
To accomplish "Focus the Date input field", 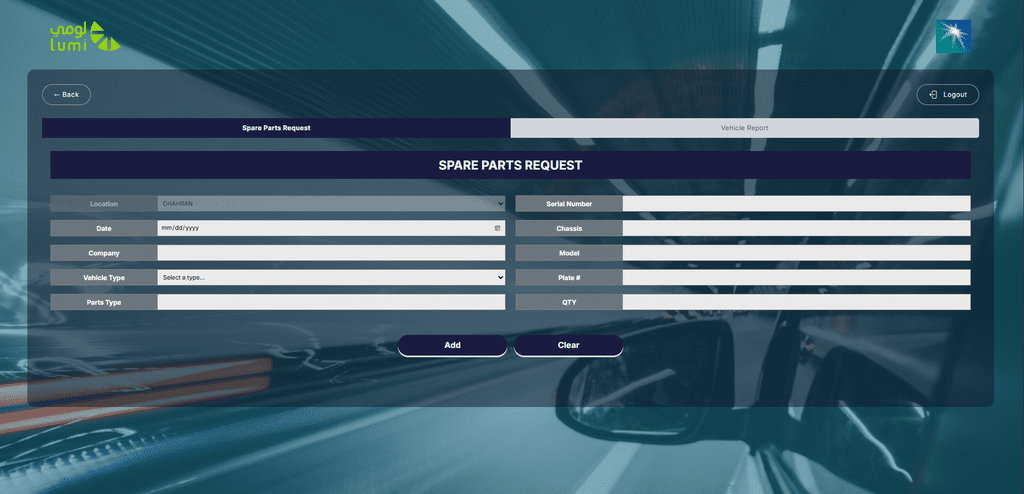I will (331, 228).
